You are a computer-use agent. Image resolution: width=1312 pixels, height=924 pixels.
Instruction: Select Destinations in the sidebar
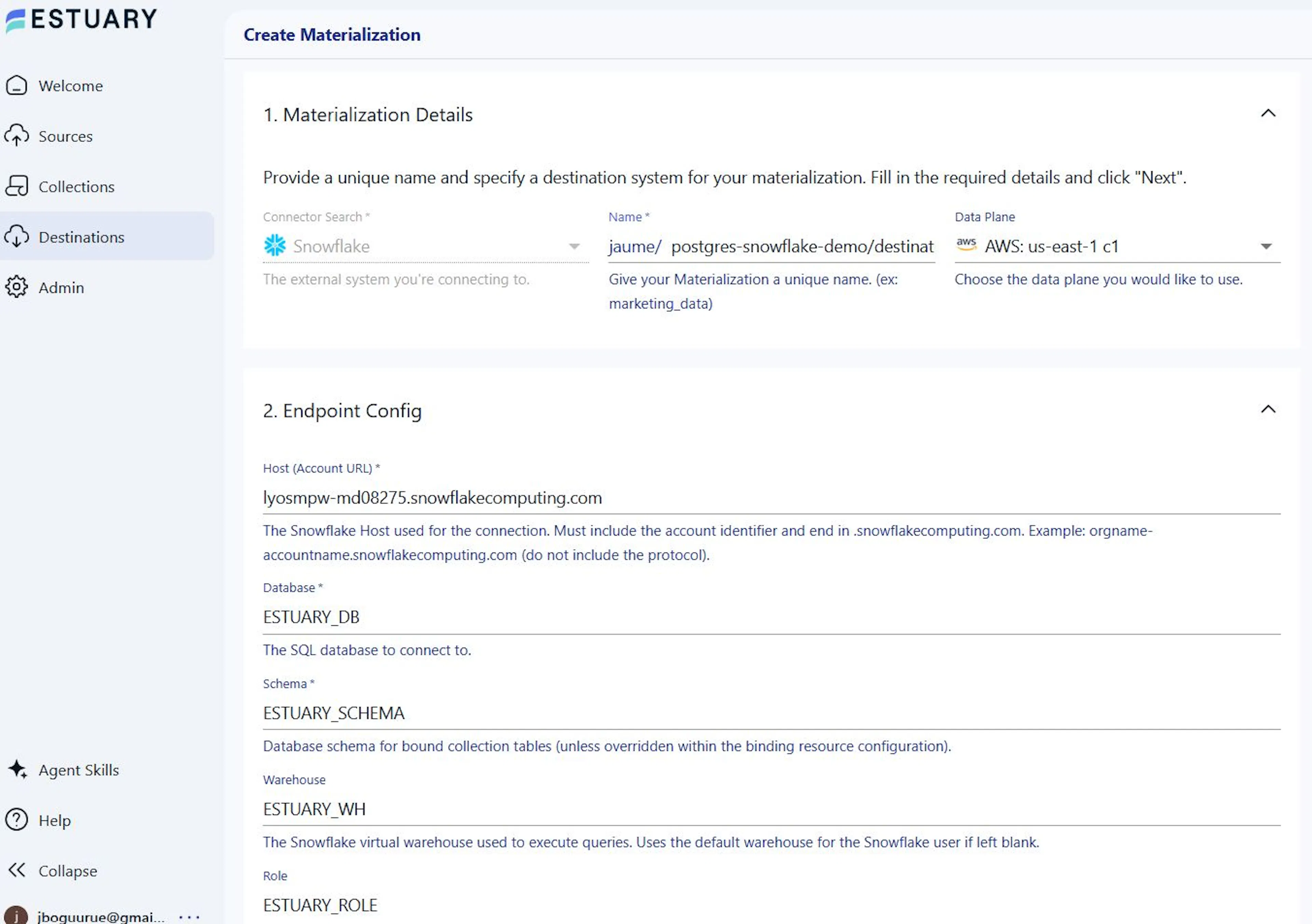tap(107, 236)
